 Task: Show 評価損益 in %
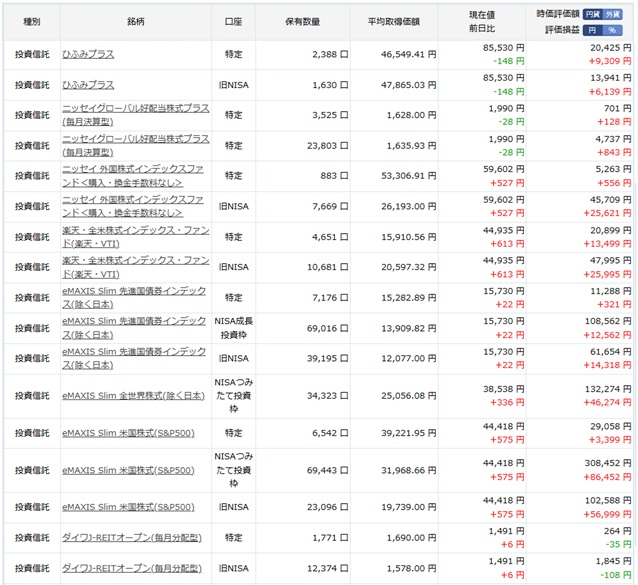click(x=612, y=30)
